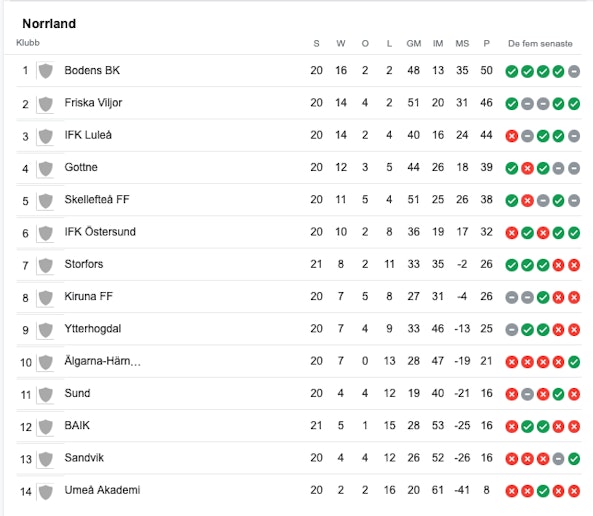593x516 pixels.
Task: Click the P points column header
Action: 486,44
